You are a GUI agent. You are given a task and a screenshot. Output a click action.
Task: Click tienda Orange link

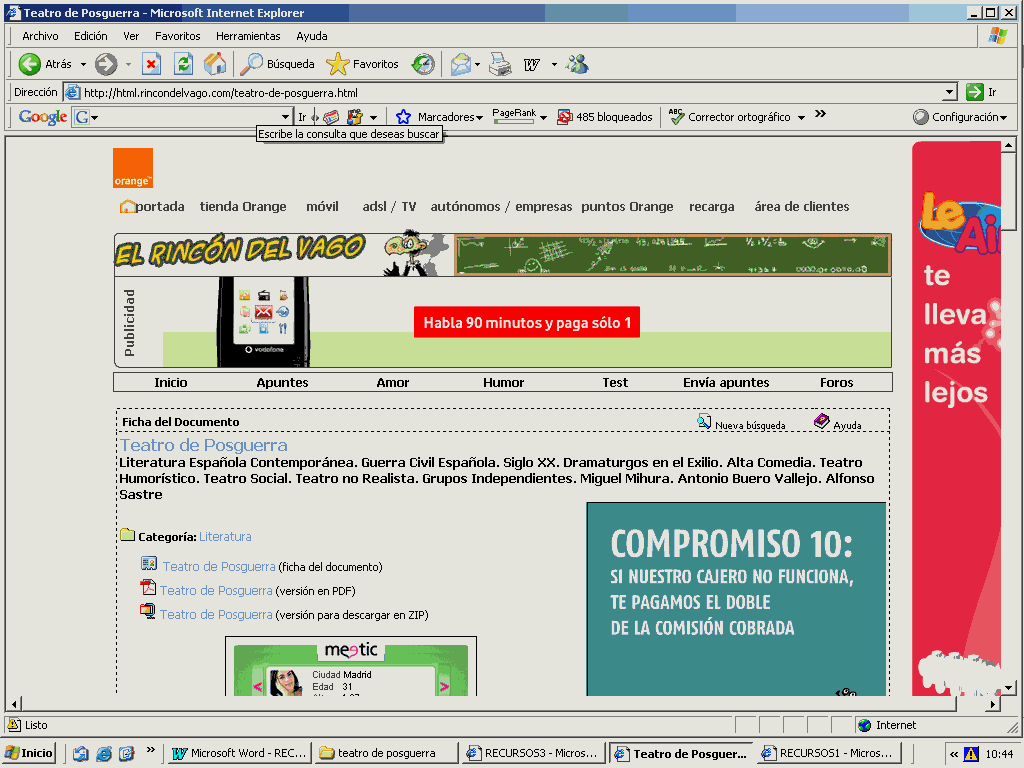tap(243, 206)
